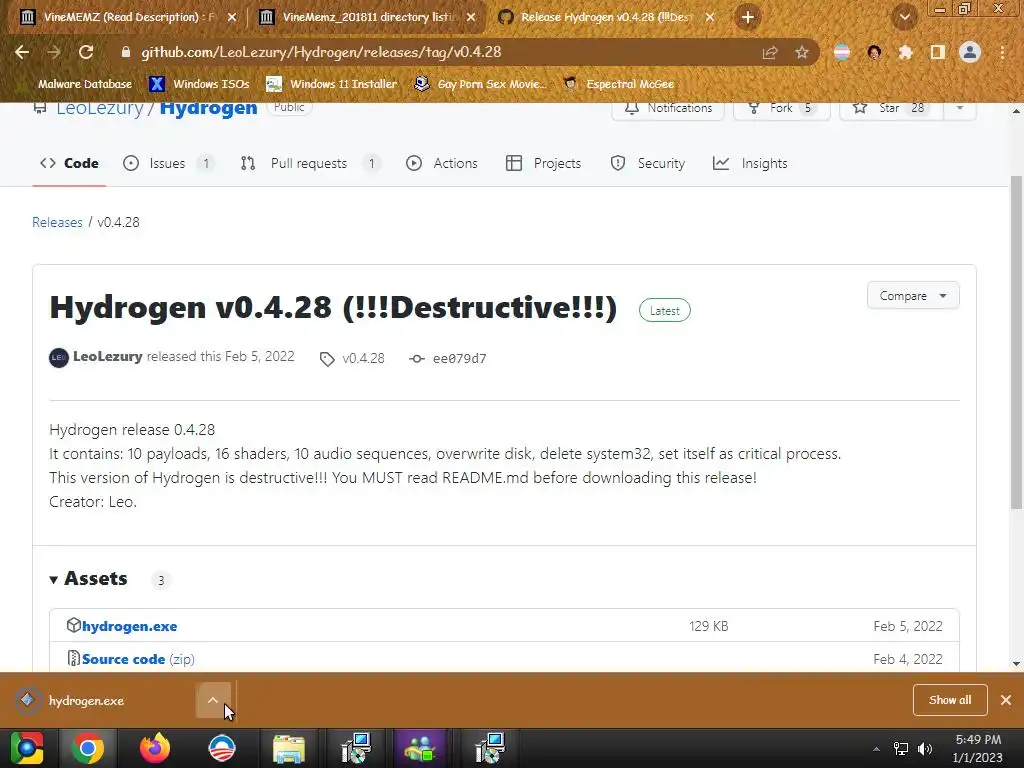Open the Actions tab
The image size is (1024, 768).
442,163
